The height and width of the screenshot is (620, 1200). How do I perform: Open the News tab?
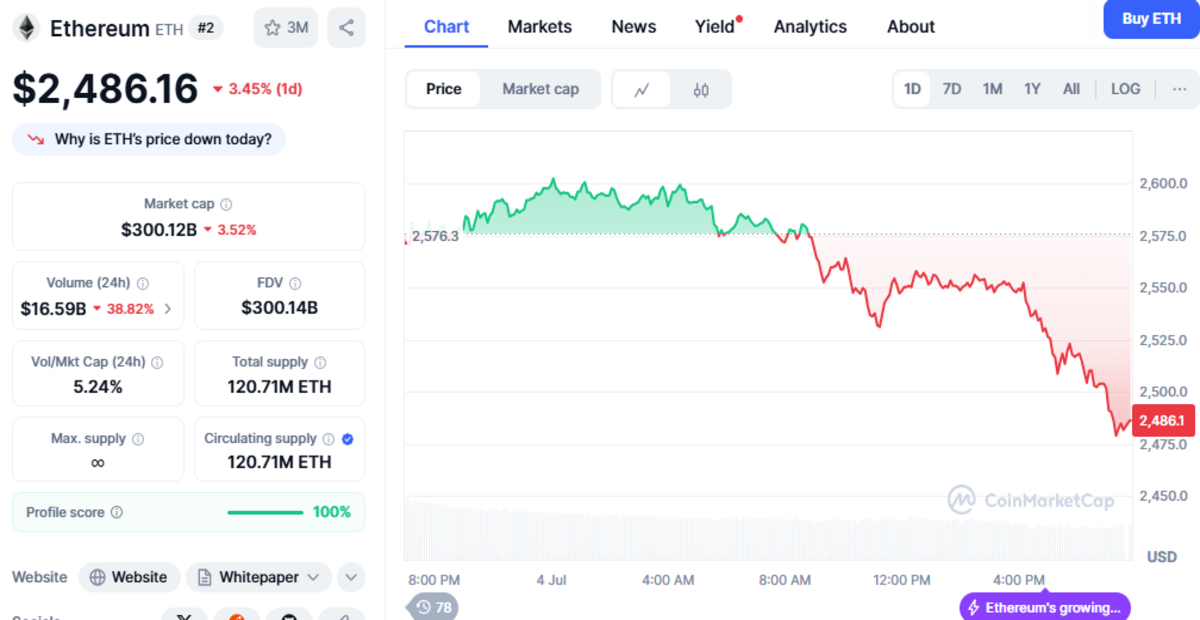pyautogui.click(x=634, y=27)
